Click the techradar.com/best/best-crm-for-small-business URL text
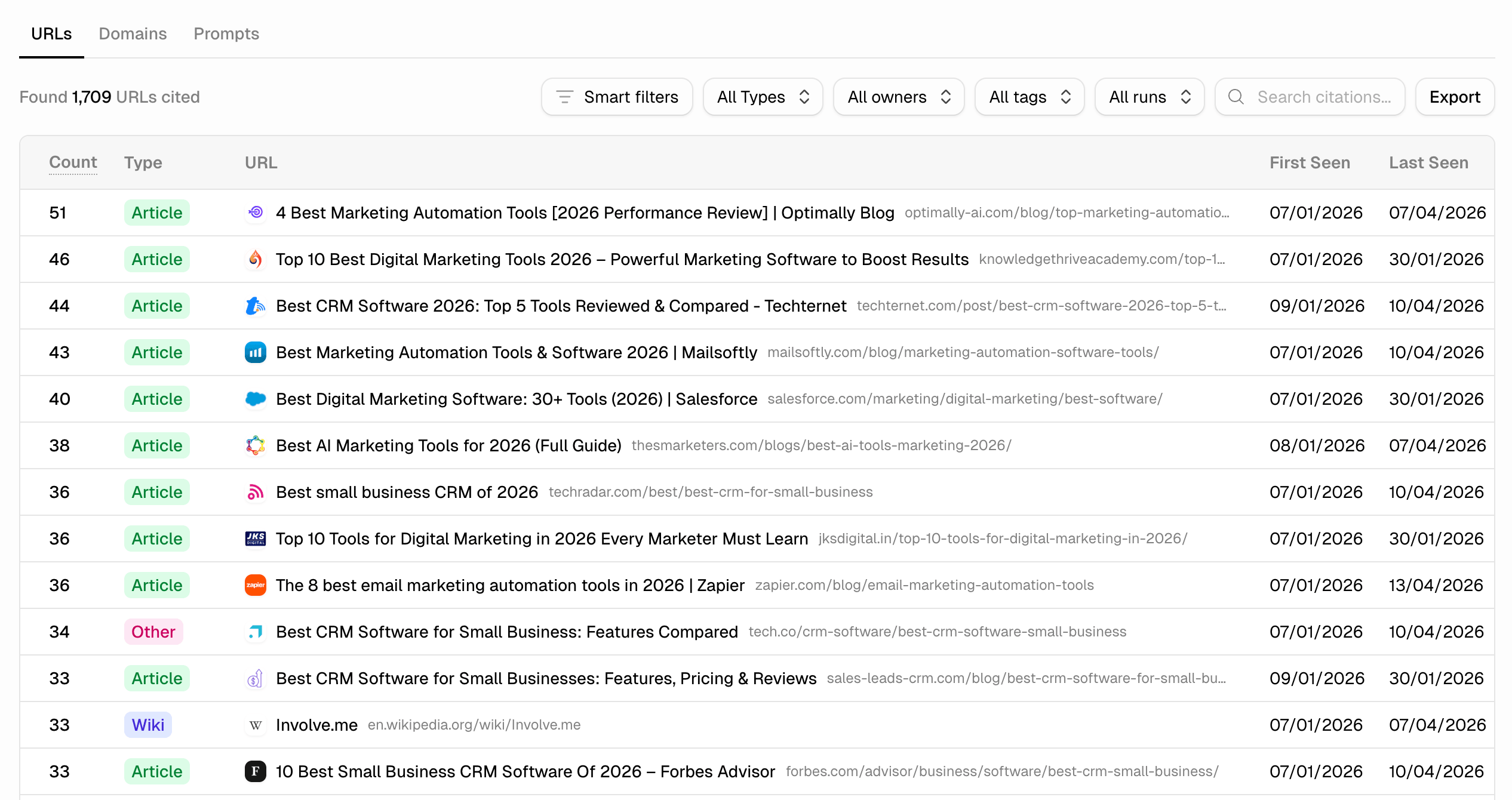1512x800 pixels. [711, 492]
